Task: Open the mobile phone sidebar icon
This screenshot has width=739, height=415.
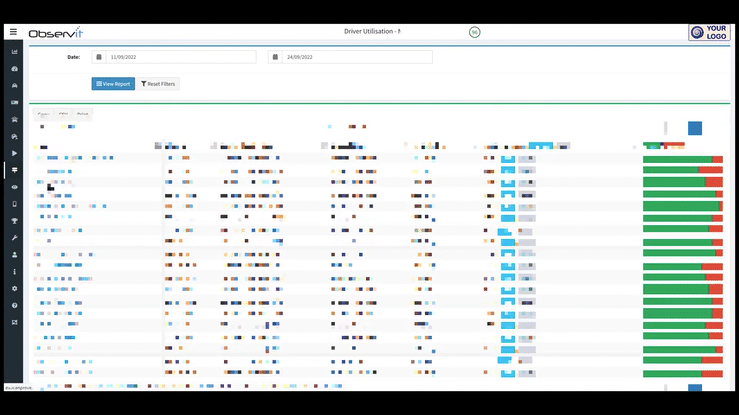Action: tap(15, 204)
